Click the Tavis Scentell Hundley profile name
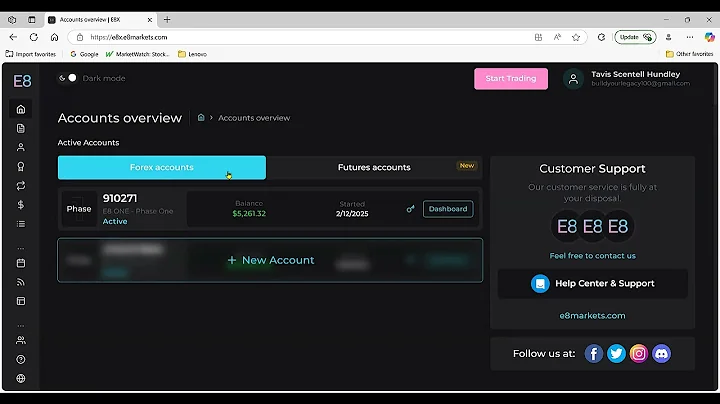 click(636, 74)
